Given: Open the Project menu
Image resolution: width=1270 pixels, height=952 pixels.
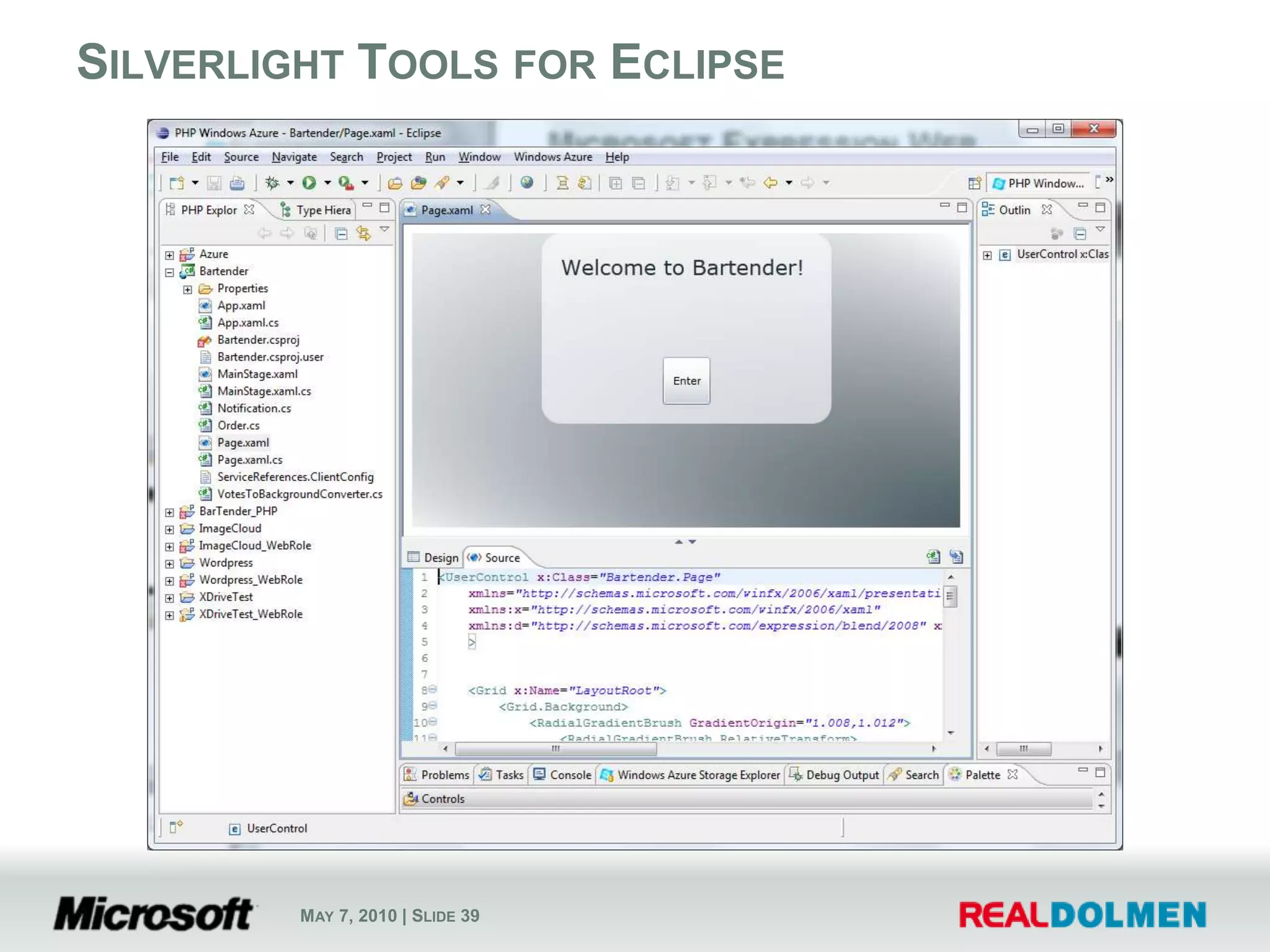Looking at the screenshot, I should click(x=394, y=157).
